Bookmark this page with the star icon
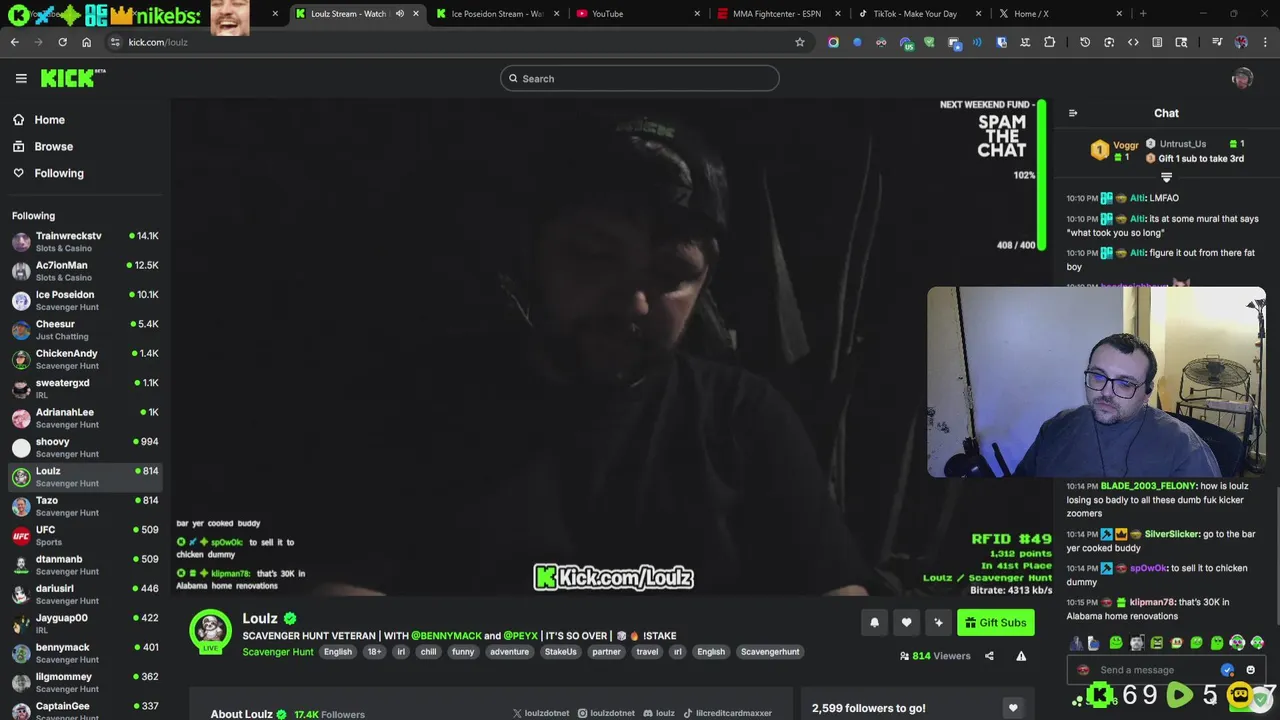This screenshot has width=1280, height=720. pyautogui.click(x=800, y=42)
